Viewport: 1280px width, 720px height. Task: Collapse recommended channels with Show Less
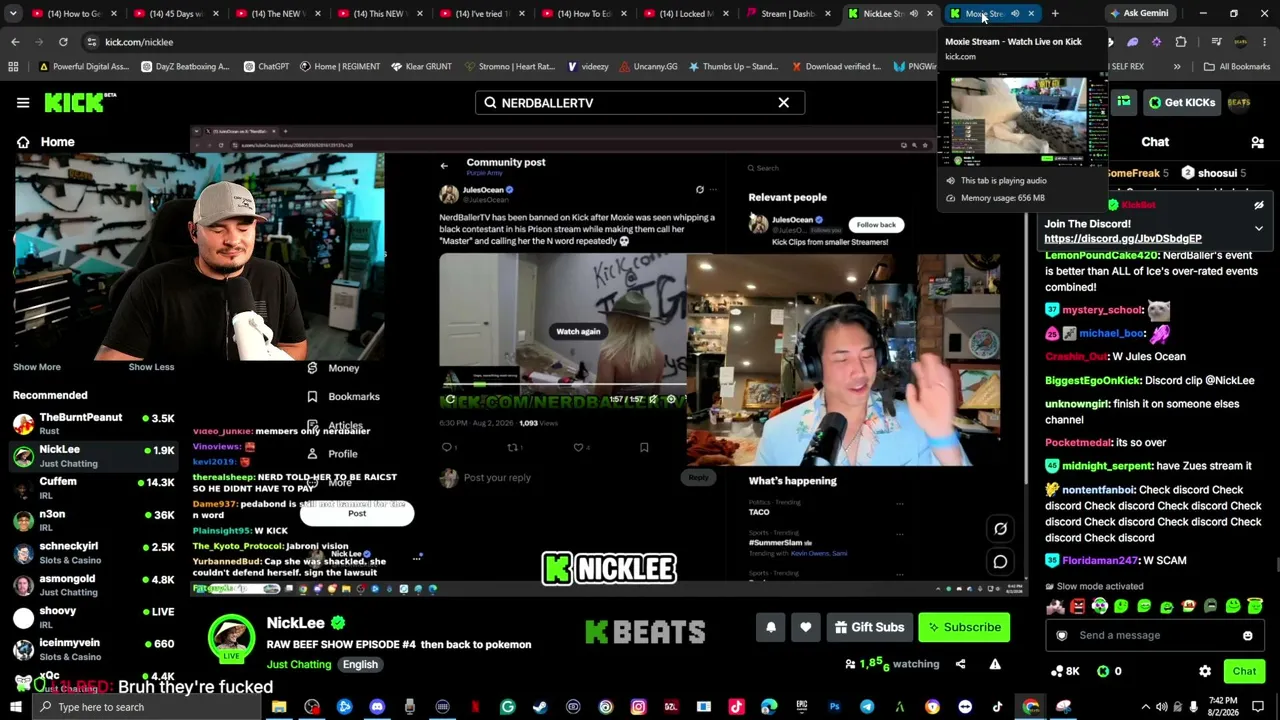point(151,367)
